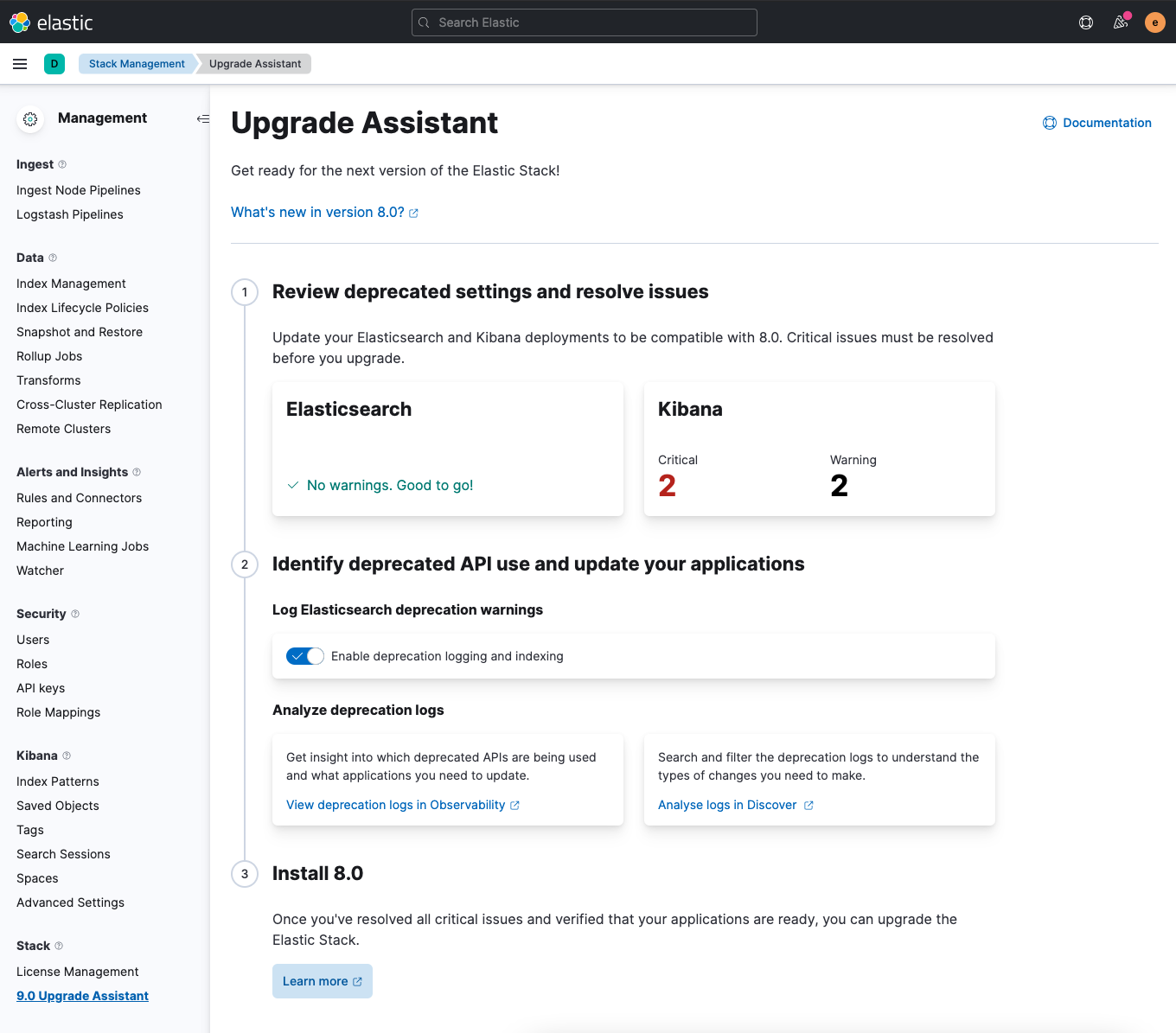This screenshot has width=1176, height=1033.
Task: Open the help menu lifebuoy icon
Action: coord(1086,22)
